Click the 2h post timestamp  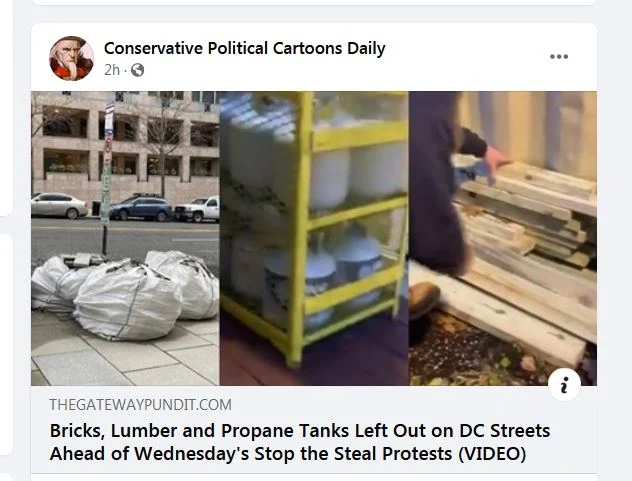click(112, 70)
